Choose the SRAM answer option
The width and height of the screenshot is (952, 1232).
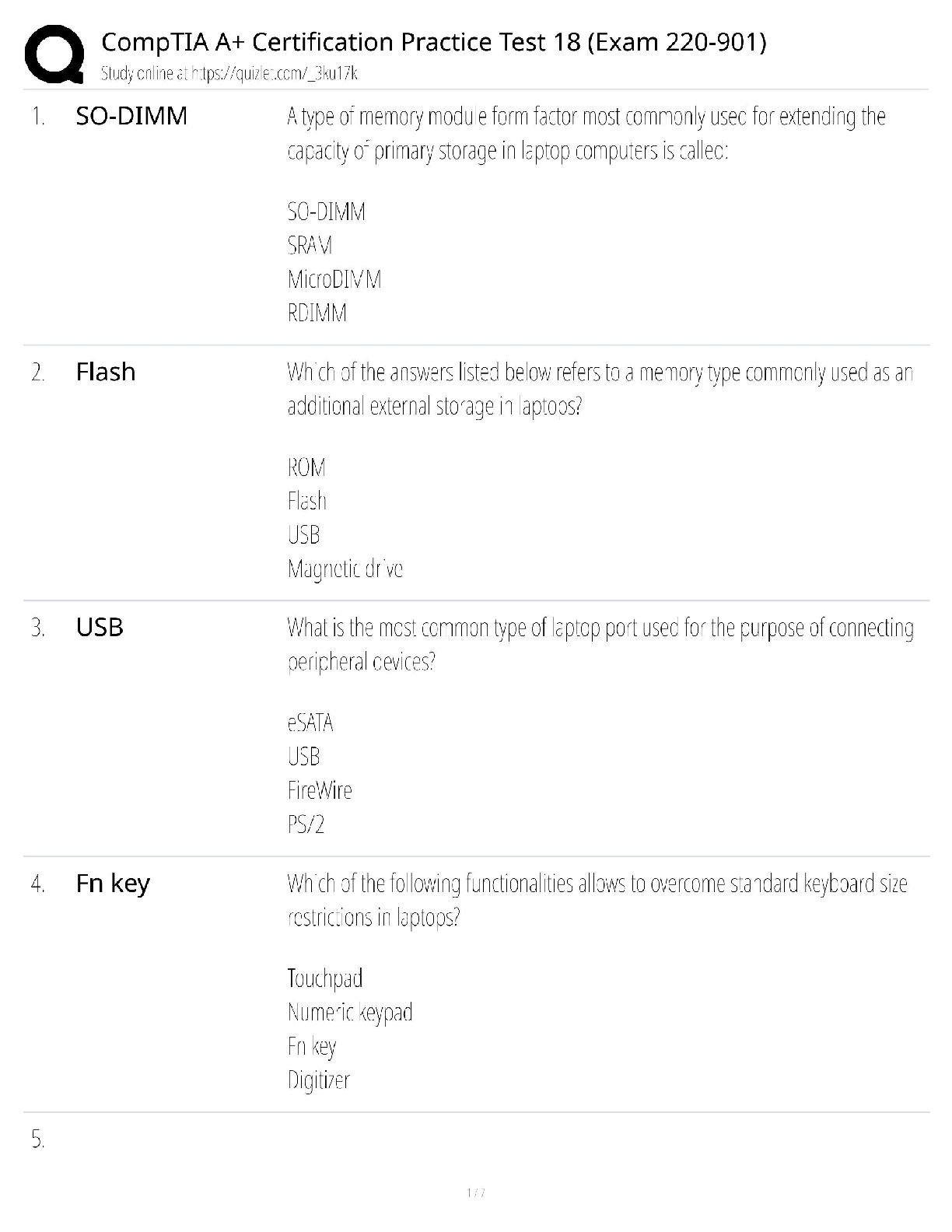point(310,246)
